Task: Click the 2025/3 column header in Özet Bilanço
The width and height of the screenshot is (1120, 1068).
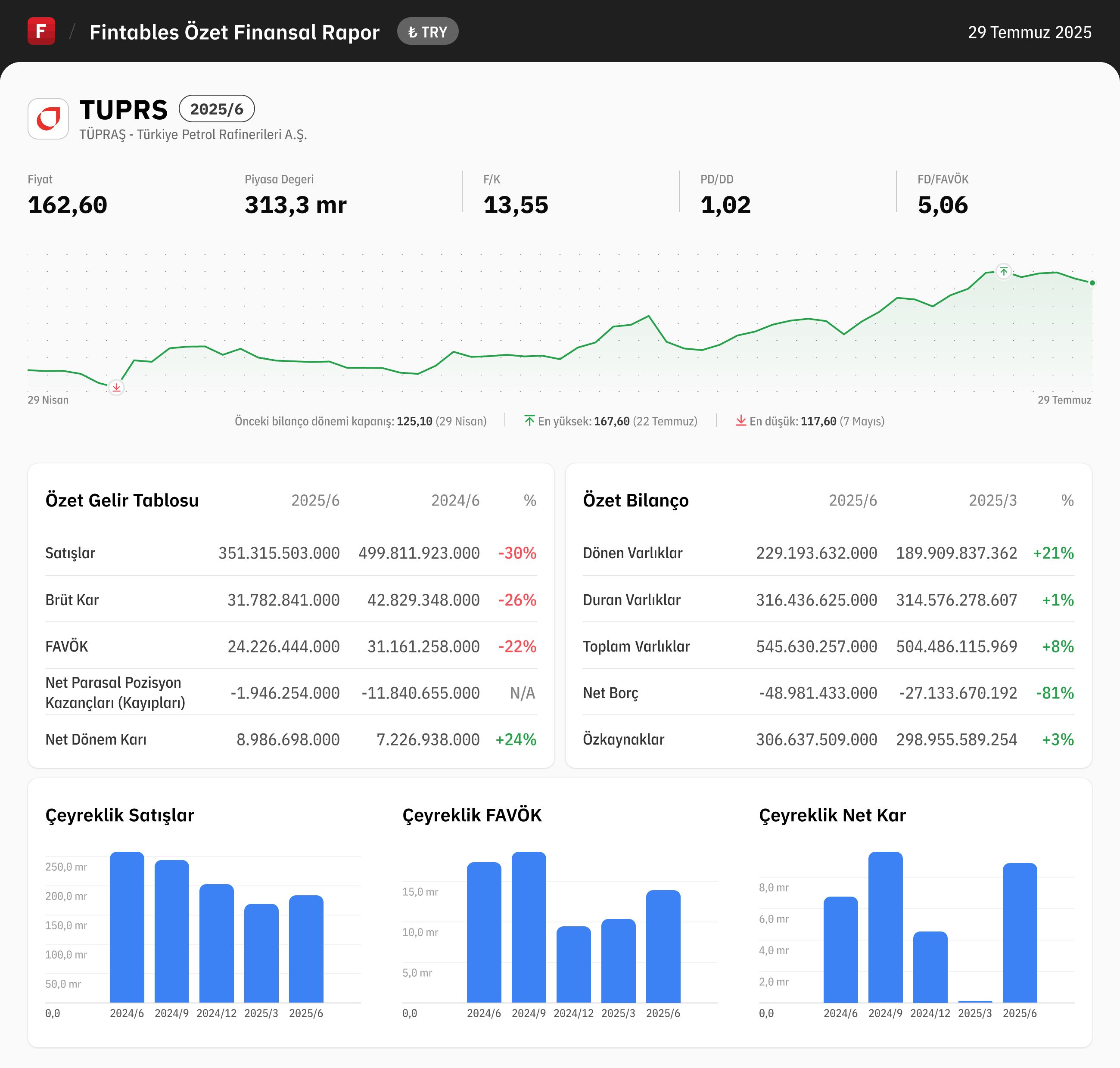Action: [x=992, y=500]
